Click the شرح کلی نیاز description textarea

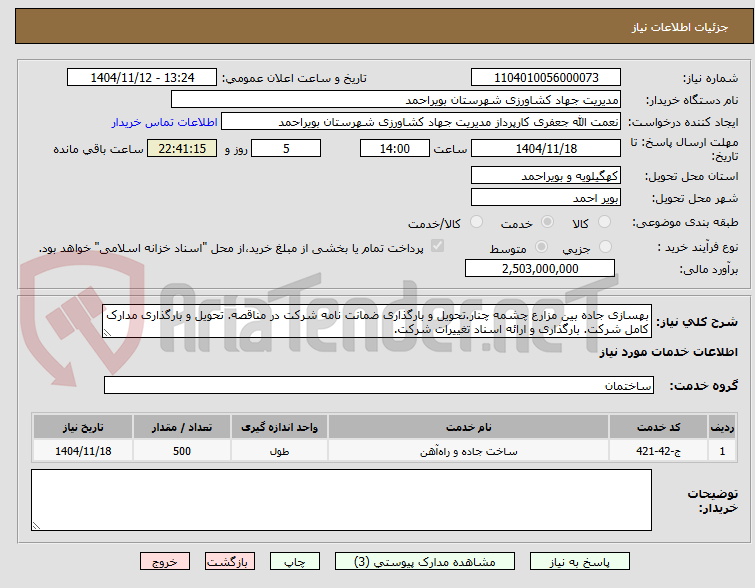tap(377, 321)
